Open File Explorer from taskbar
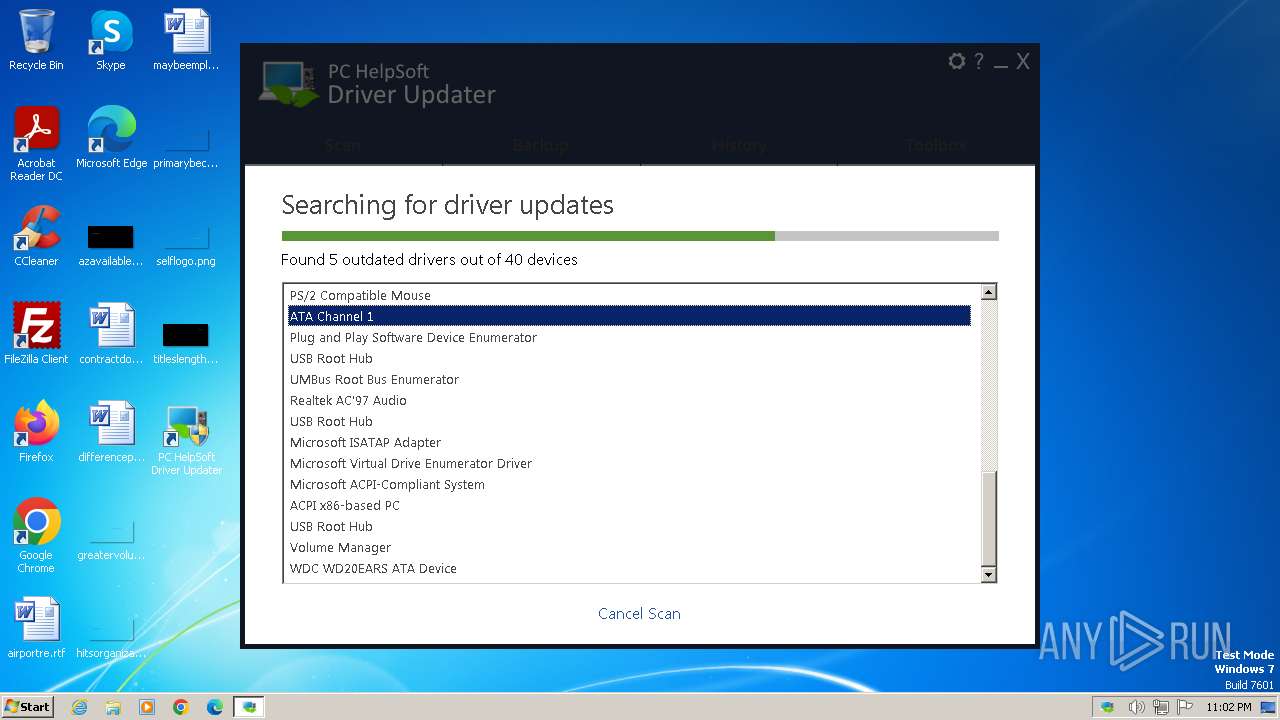Viewport: 1280px width, 720px height. point(113,707)
